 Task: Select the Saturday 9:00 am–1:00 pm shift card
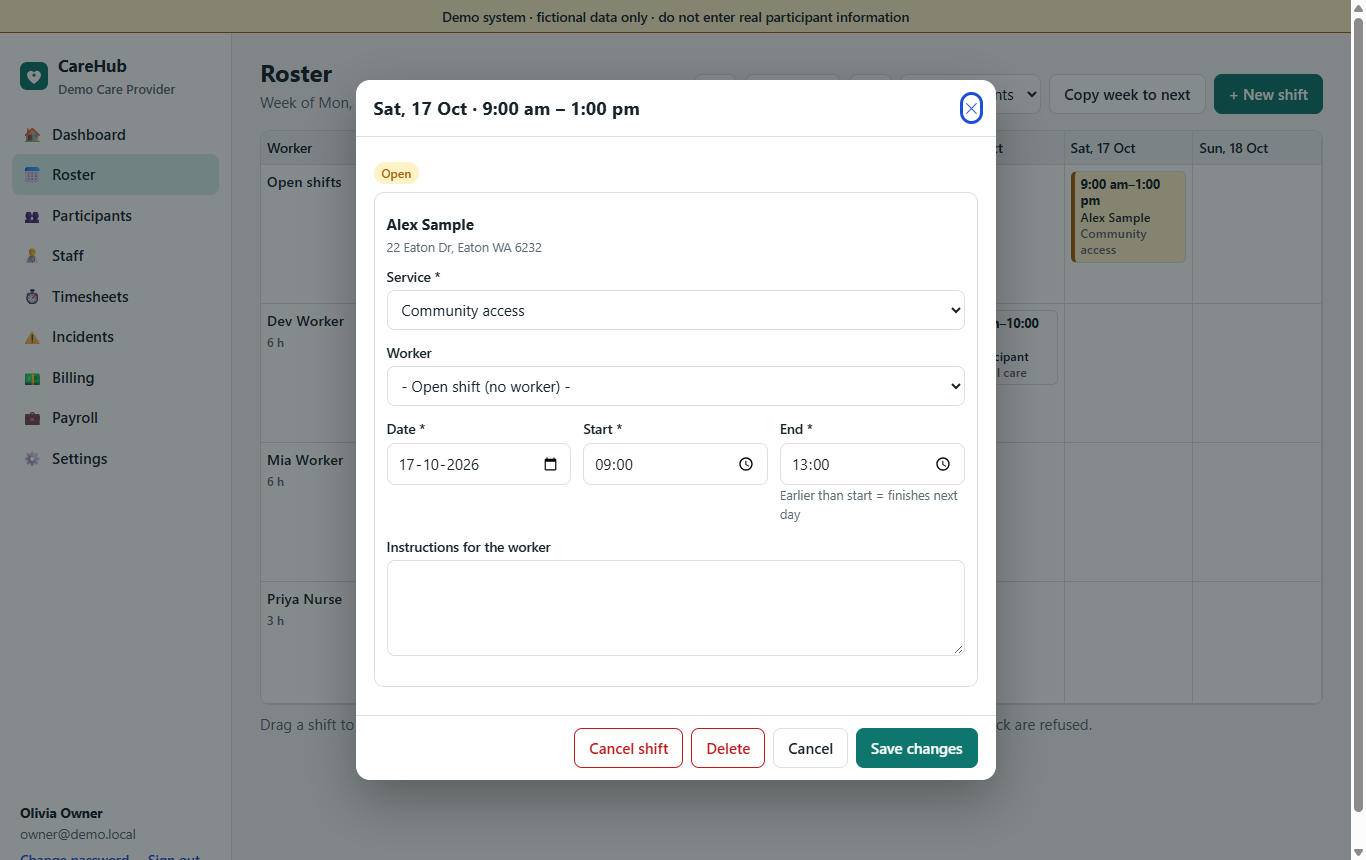[1128, 217]
